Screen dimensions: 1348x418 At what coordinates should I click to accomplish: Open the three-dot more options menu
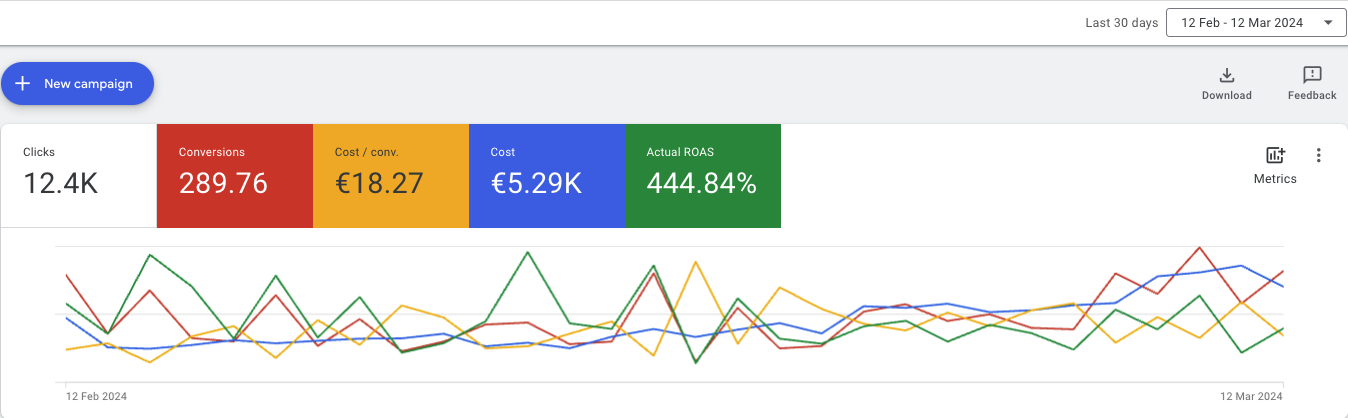(1319, 155)
